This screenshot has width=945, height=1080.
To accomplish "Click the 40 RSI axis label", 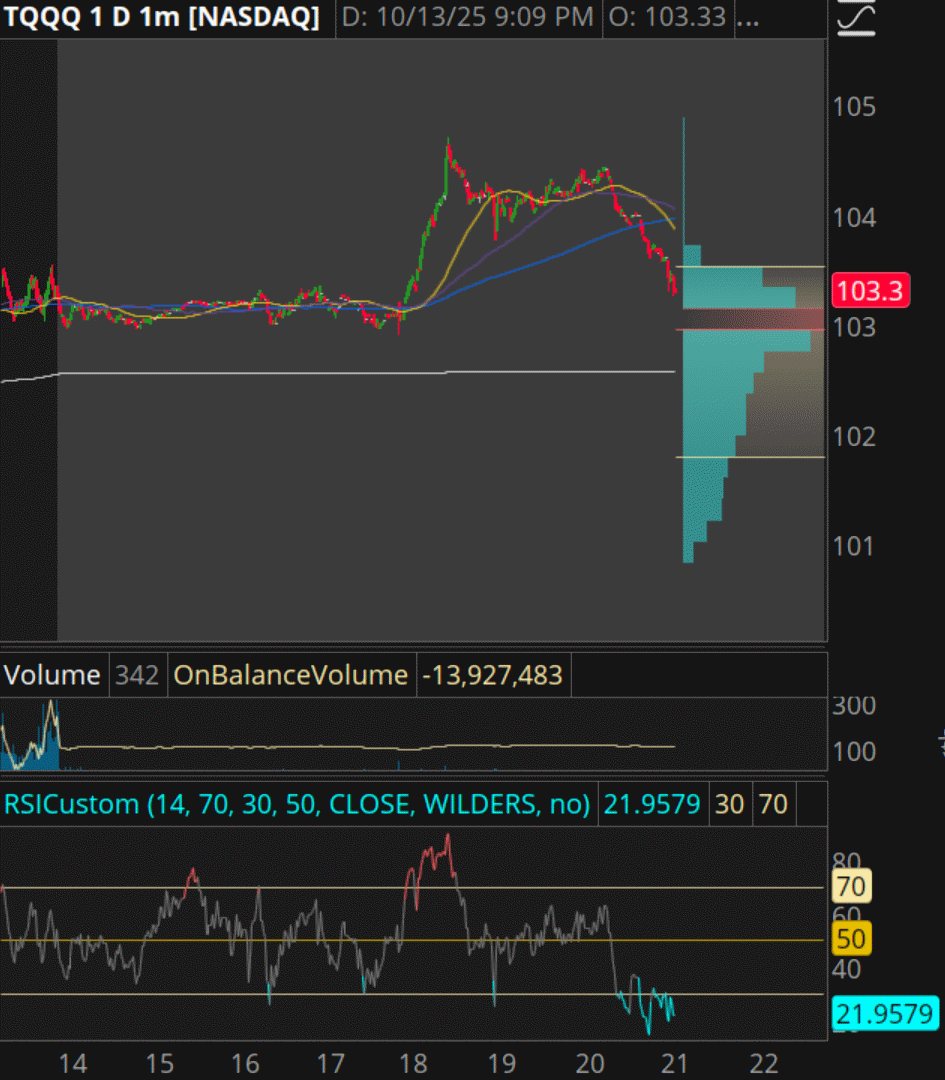I will point(847,970).
